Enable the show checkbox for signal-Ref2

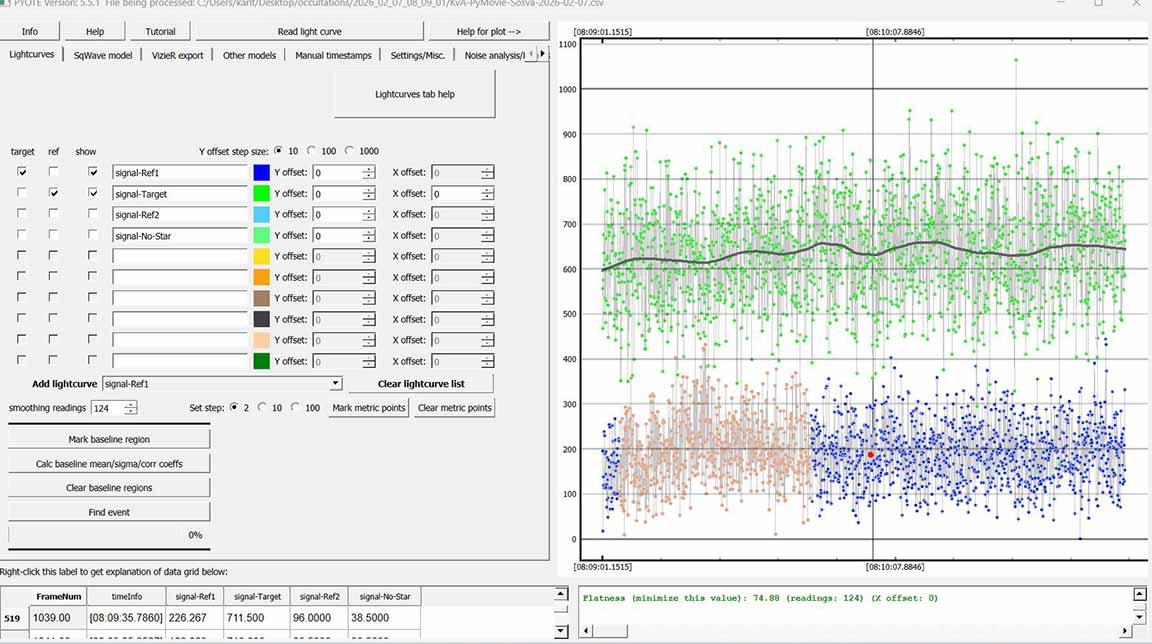tap(93, 214)
